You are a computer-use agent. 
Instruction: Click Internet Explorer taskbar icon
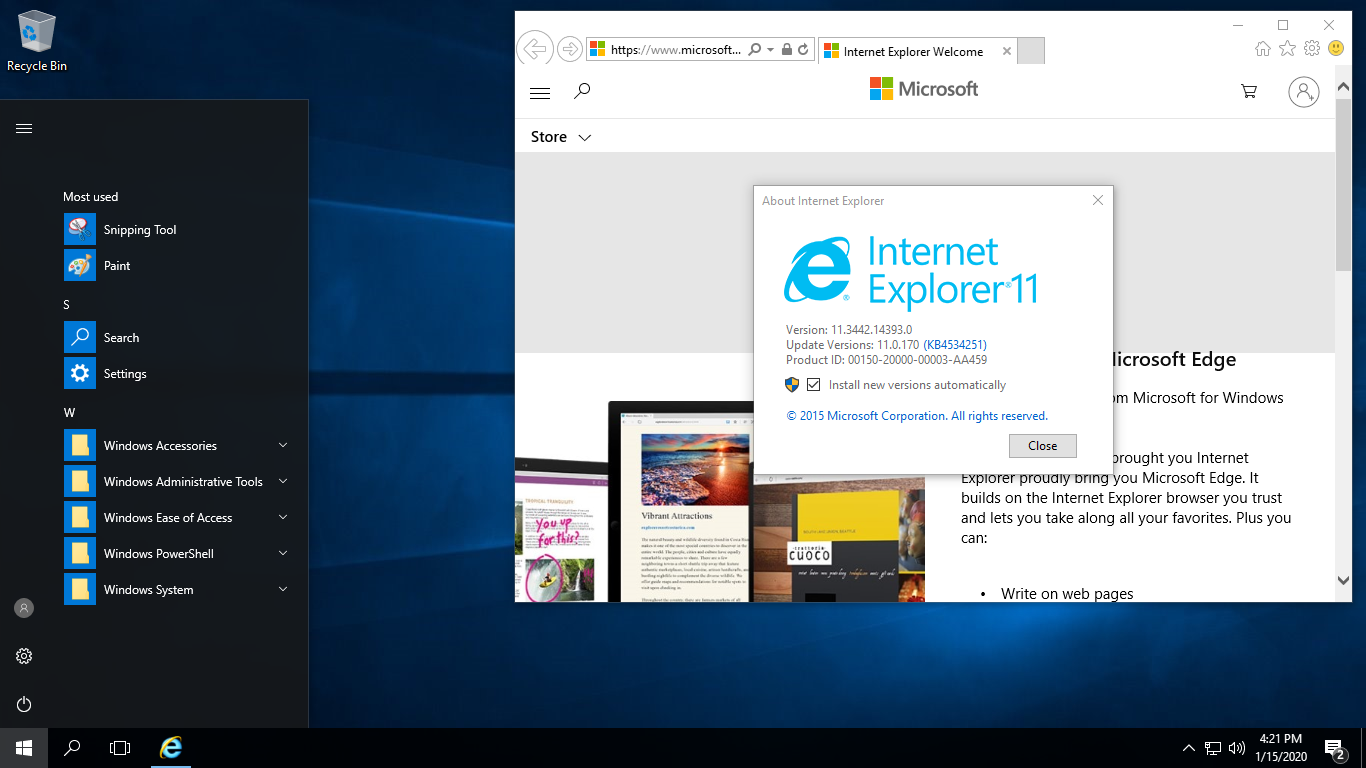click(x=172, y=748)
